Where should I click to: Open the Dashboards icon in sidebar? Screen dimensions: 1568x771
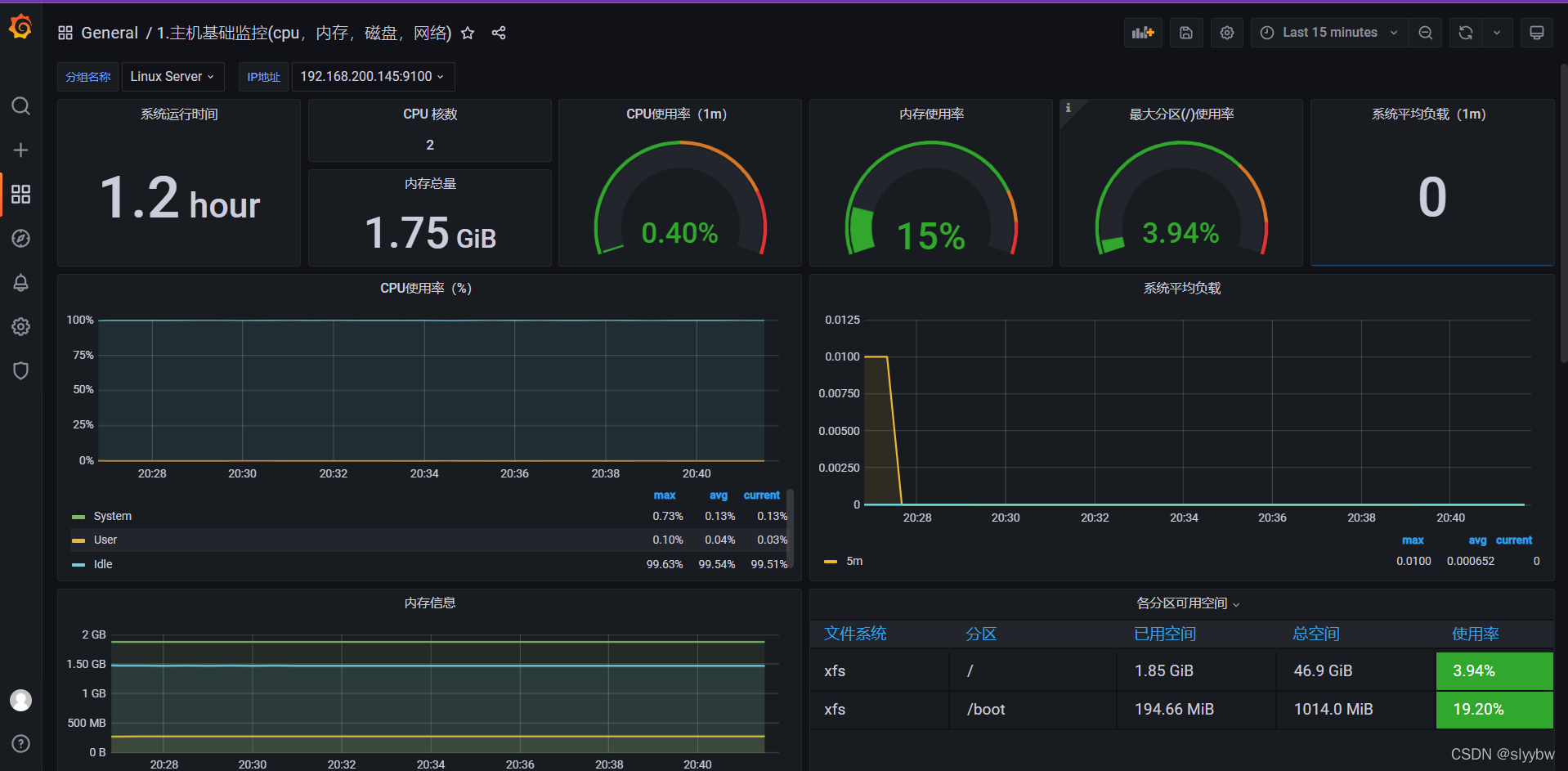pyautogui.click(x=20, y=195)
